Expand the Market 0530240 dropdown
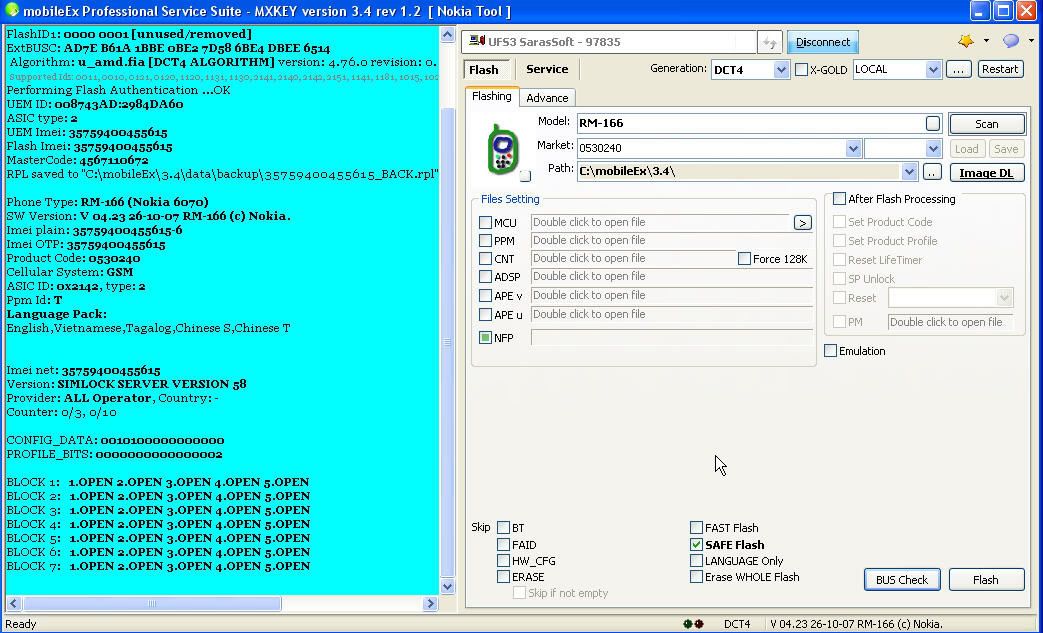Image resolution: width=1043 pixels, height=633 pixels. coord(853,148)
